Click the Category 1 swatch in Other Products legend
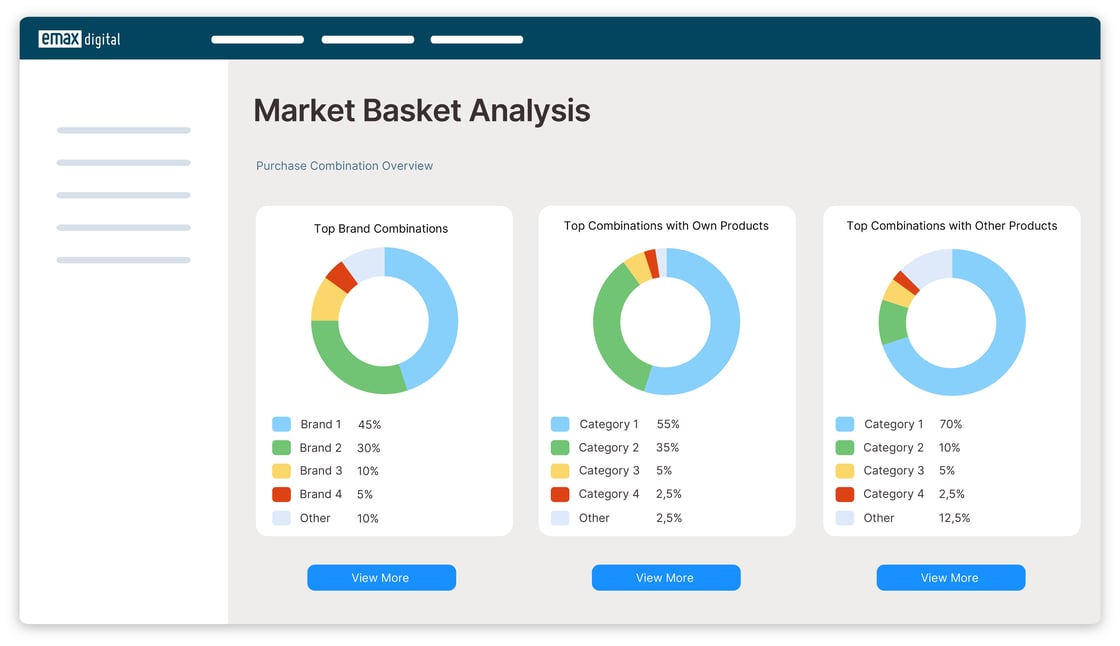Viewport: 1120px width, 646px height. pos(845,424)
